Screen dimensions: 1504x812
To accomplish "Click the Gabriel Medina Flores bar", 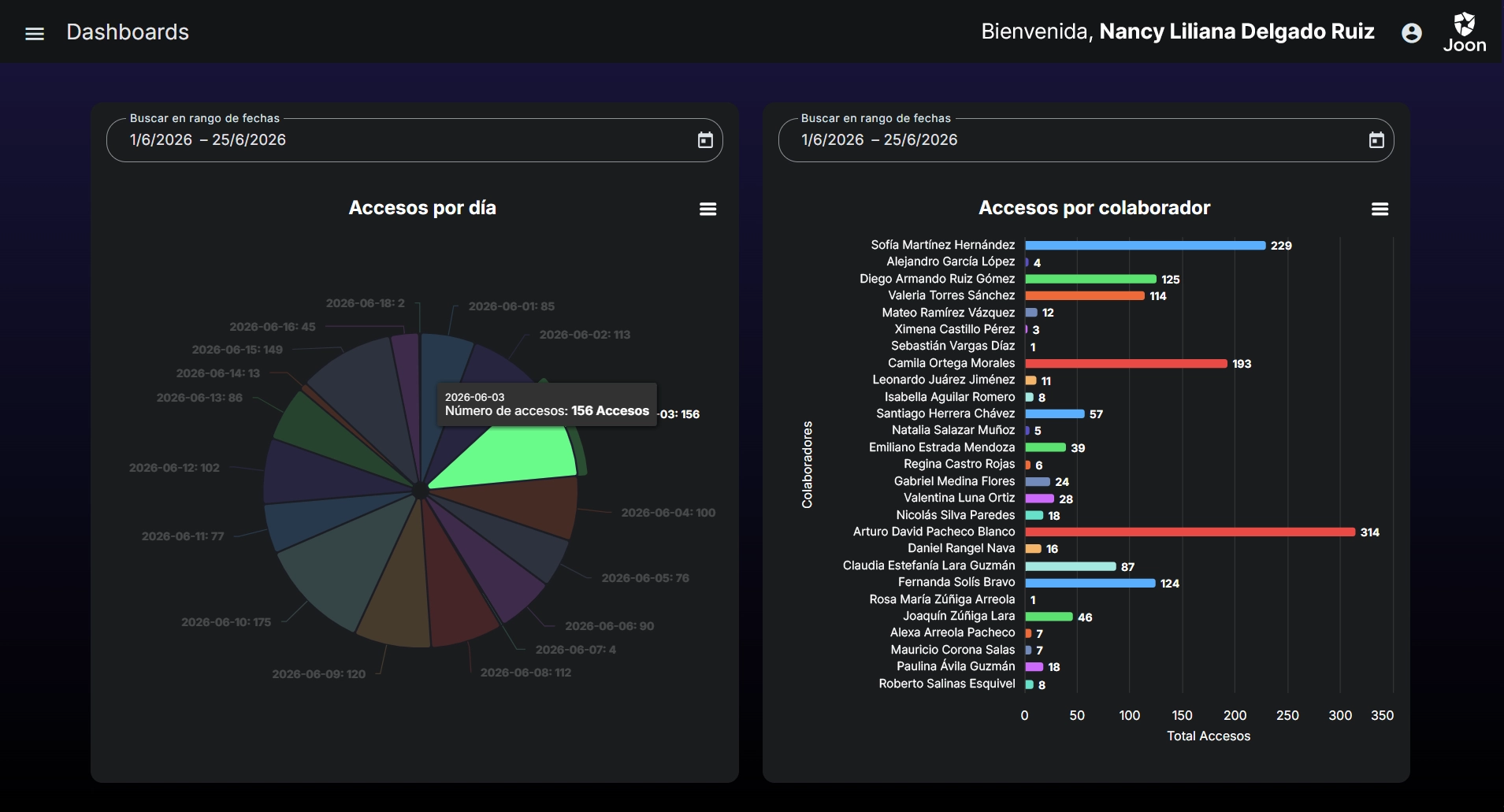I will tap(1038, 482).
